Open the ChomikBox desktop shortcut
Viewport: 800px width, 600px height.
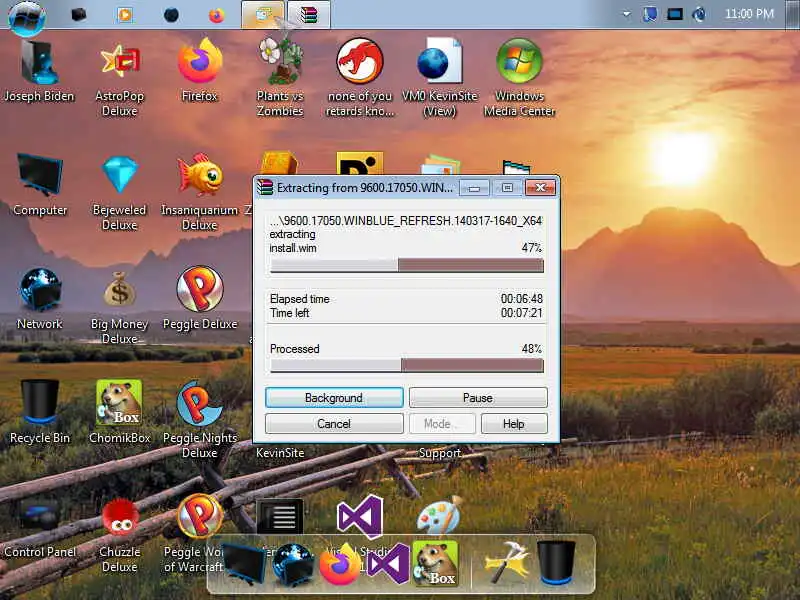(x=119, y=412)
